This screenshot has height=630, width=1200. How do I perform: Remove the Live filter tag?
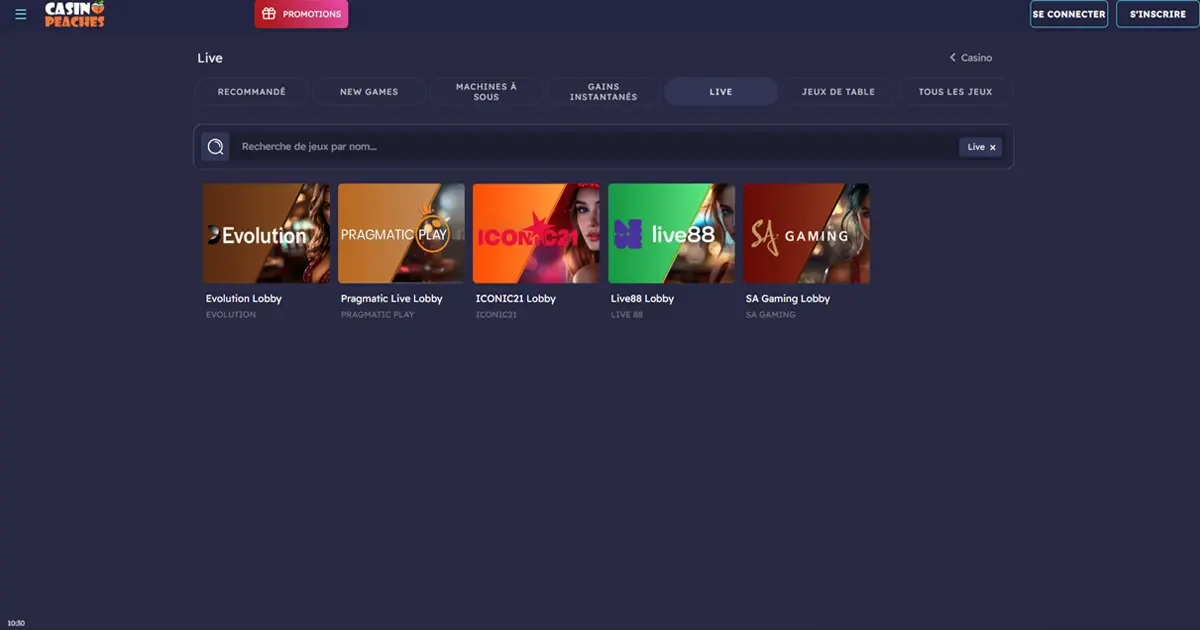tap(993, 148)
